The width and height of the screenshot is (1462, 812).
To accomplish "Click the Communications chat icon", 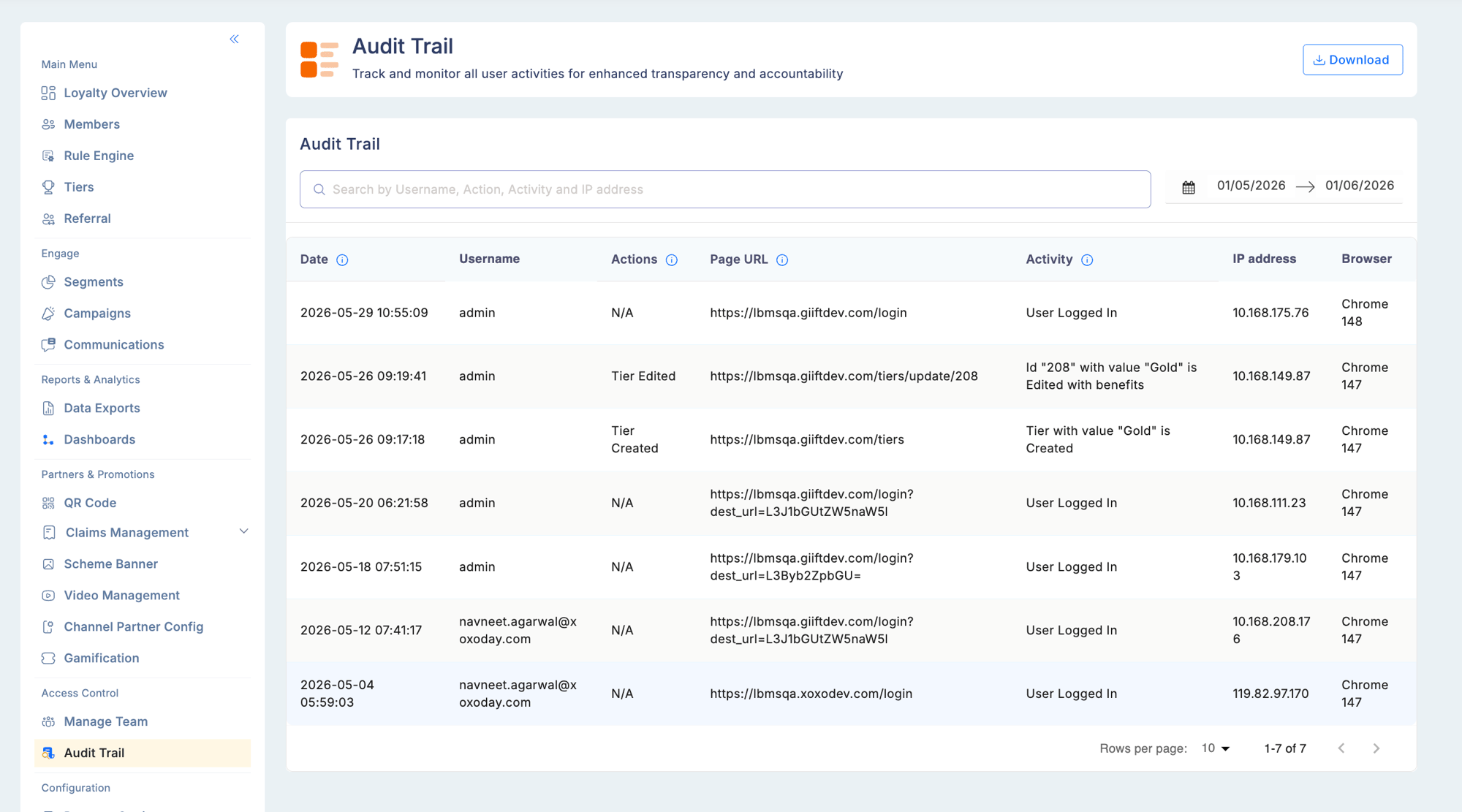I will (48, 345).
